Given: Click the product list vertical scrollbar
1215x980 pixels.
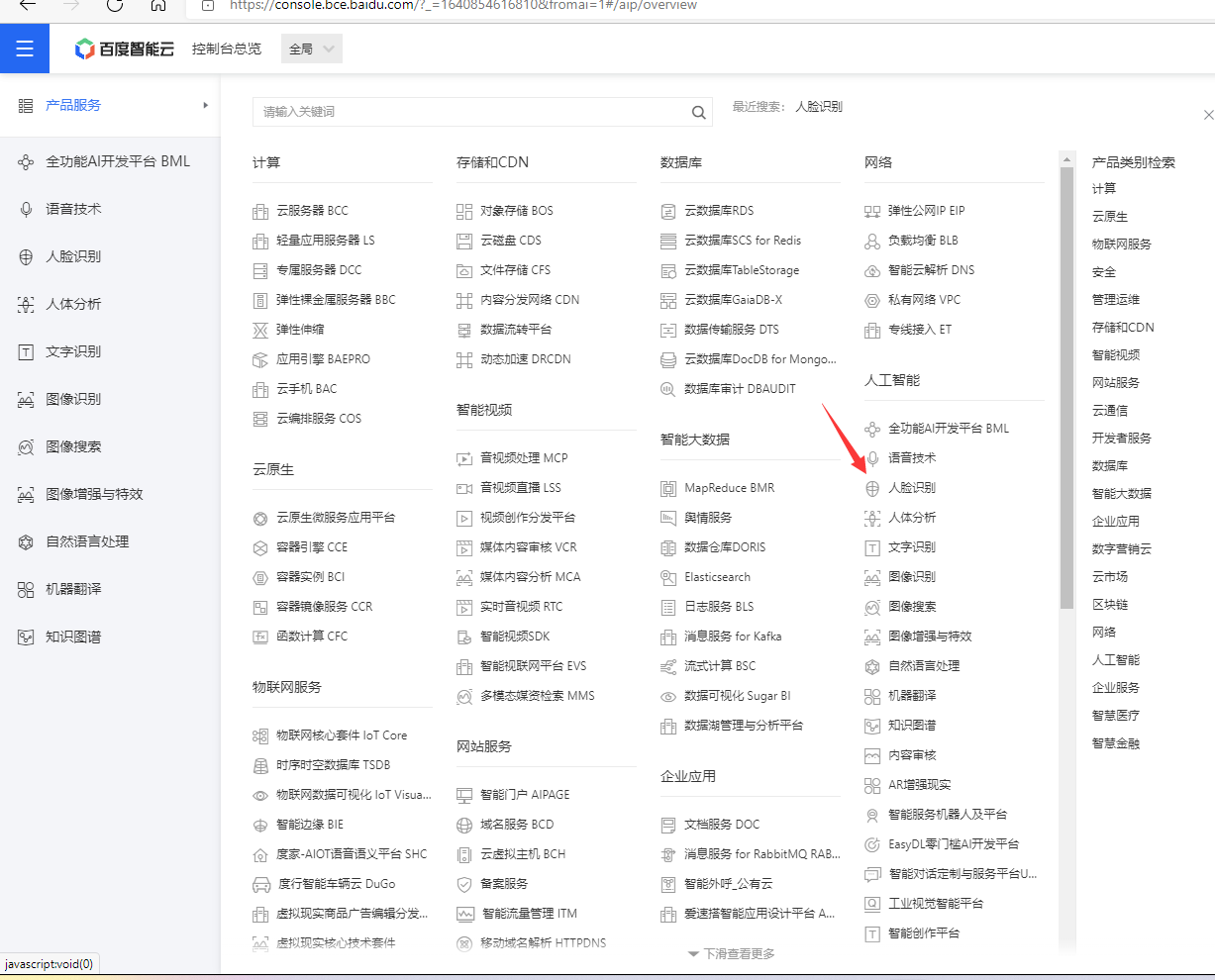Looking at the screenshot, I should click(x=1066, y=386).
